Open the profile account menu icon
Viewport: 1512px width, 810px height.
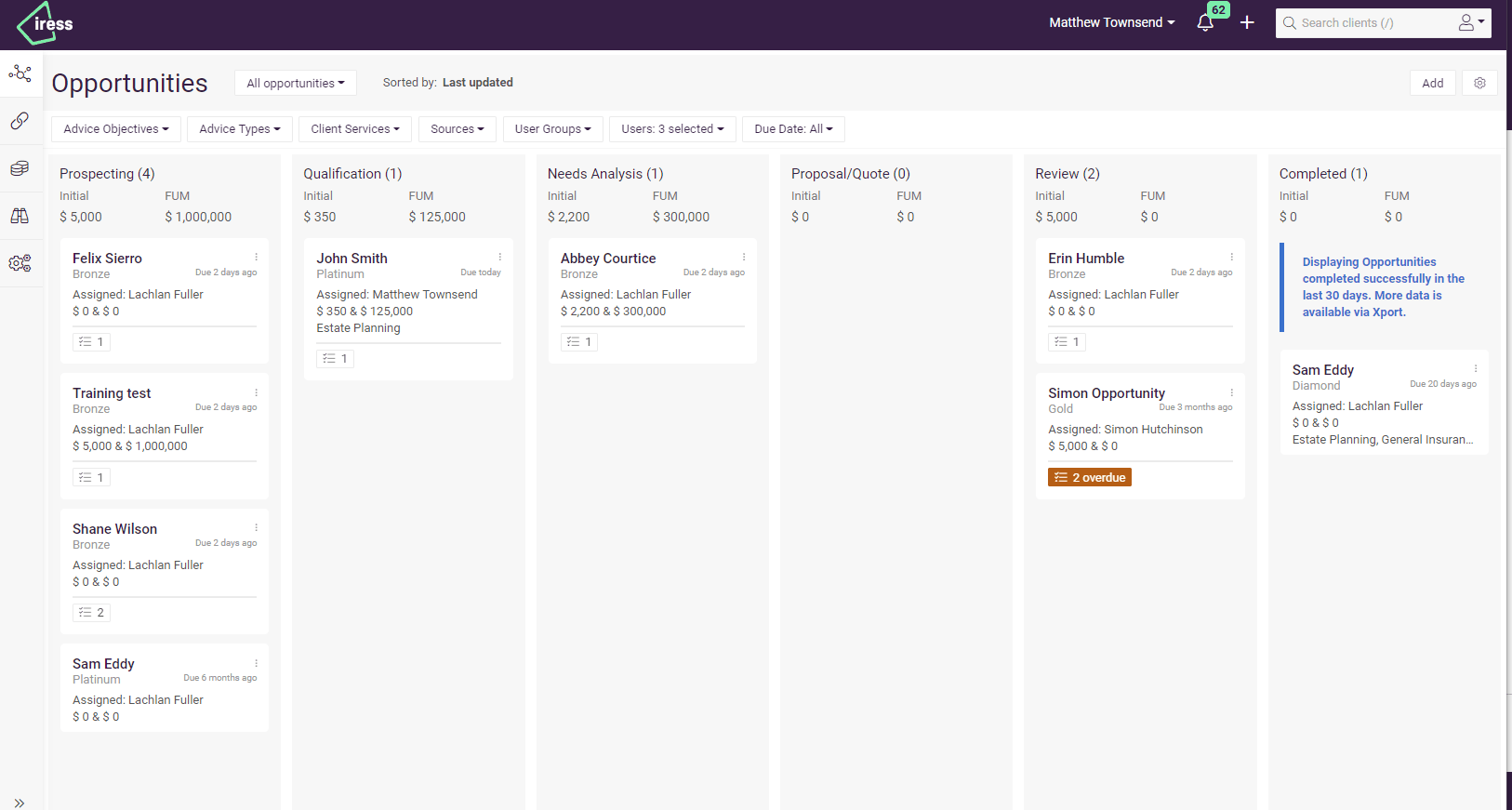1470,22
